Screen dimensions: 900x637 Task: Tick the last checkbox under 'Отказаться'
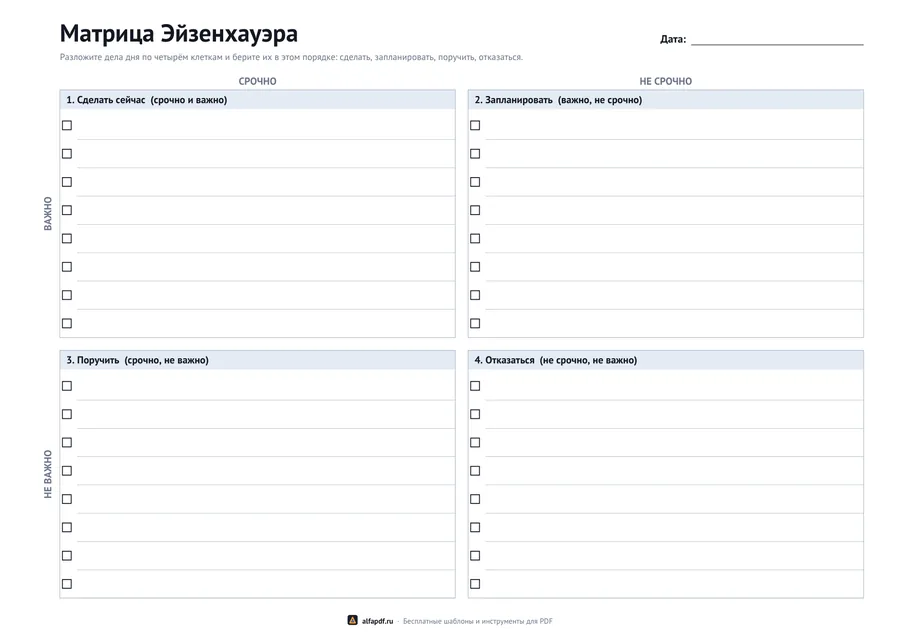tap(475, 584)
